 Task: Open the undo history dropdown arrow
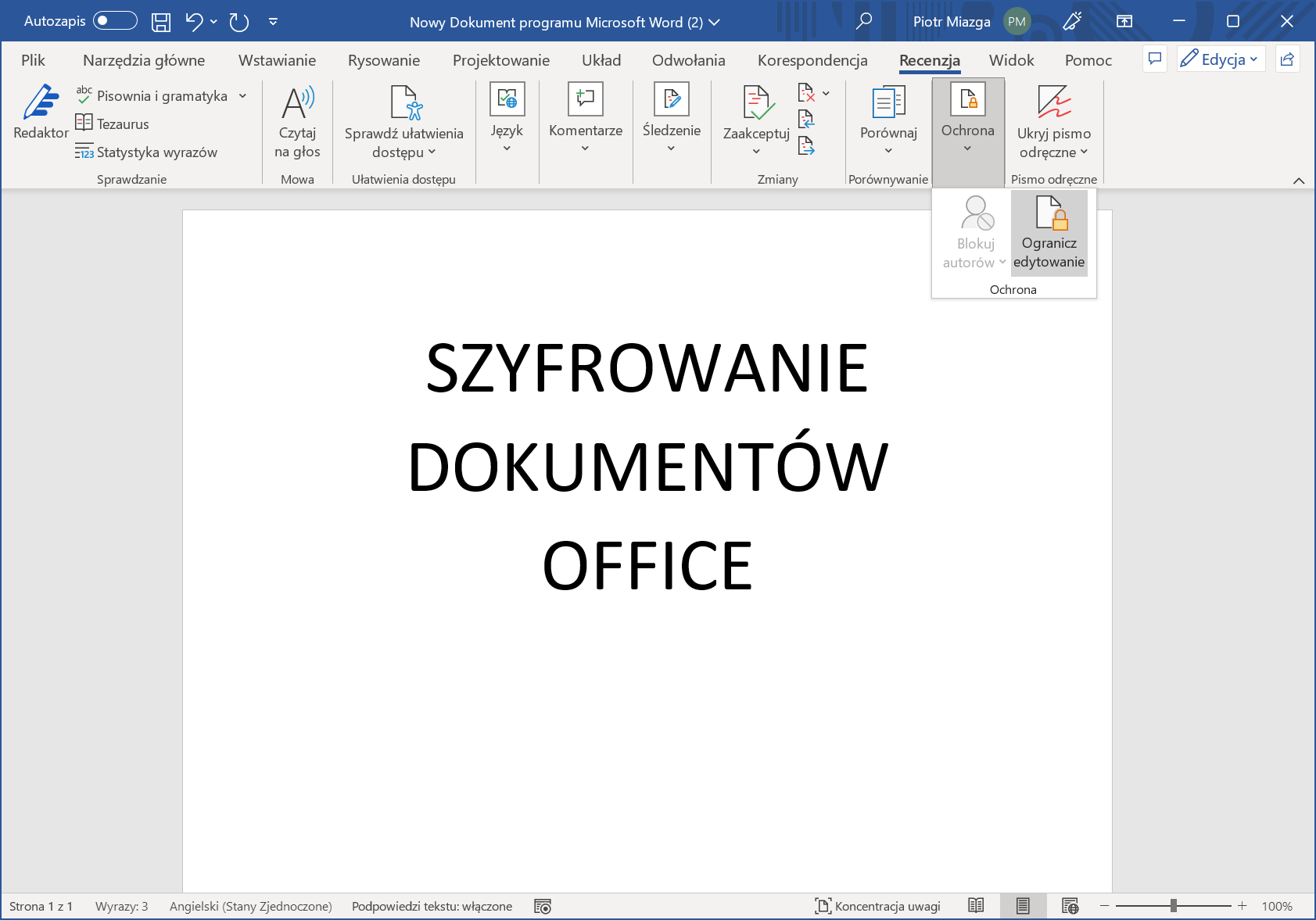tap(213, 22)
